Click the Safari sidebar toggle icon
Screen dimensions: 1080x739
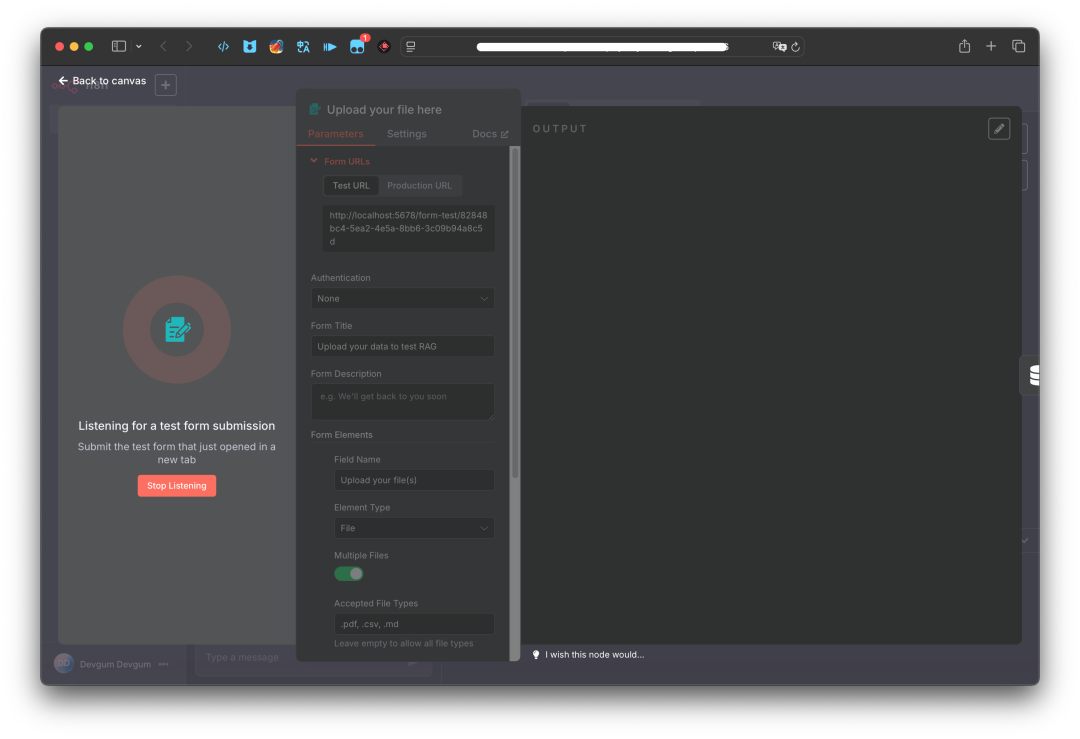(119, 46)
